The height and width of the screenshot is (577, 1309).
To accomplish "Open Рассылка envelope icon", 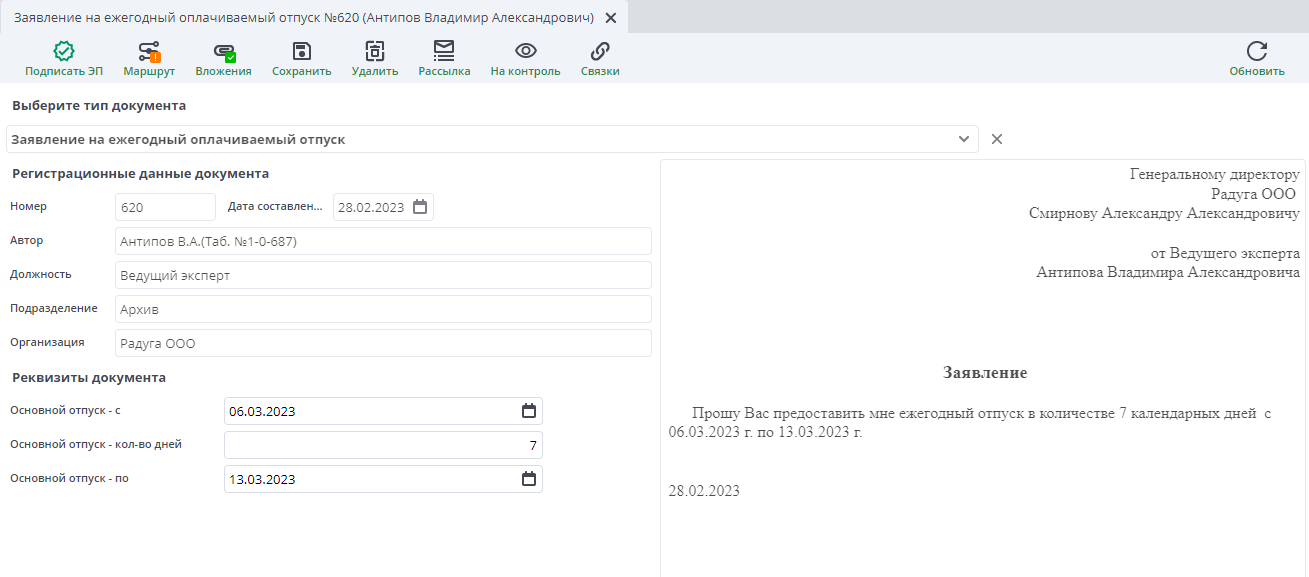I will pos(444,50).
